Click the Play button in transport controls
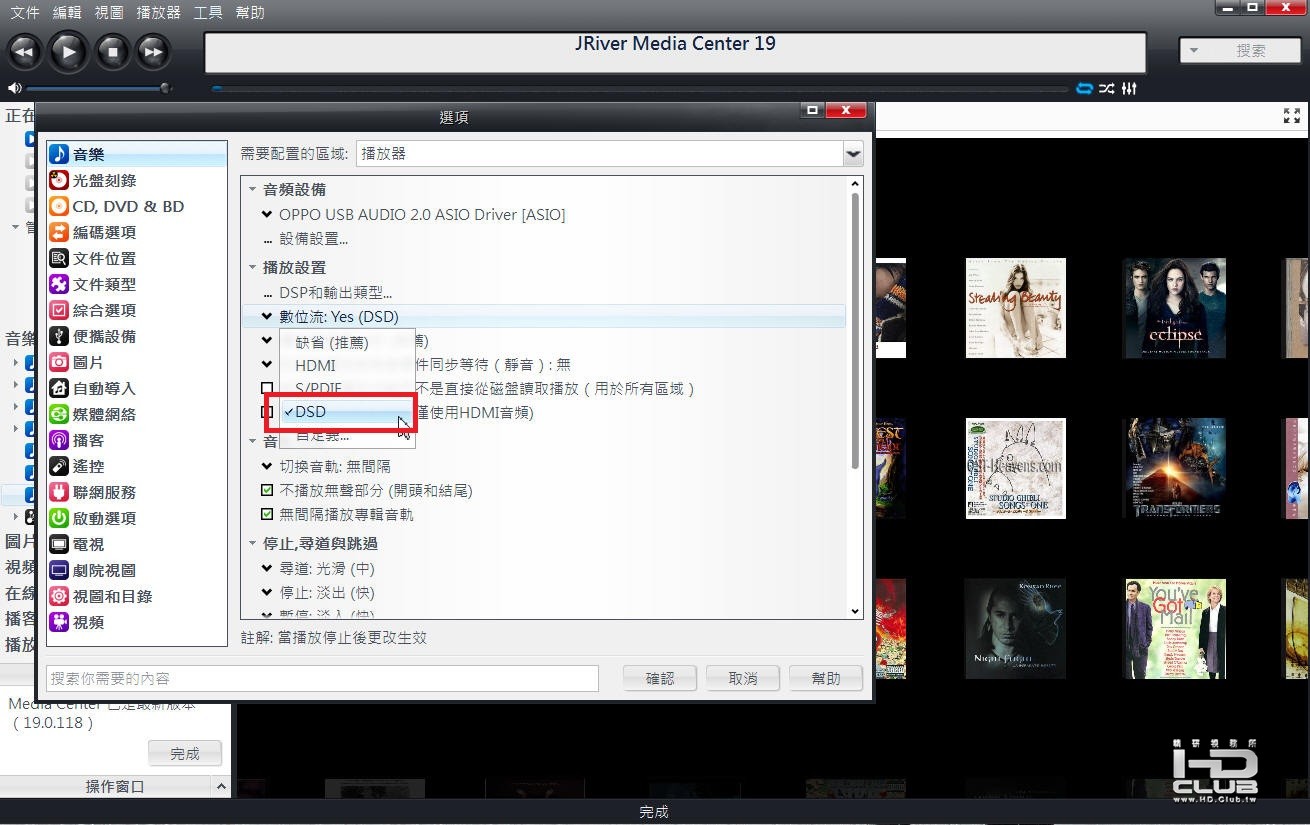This screenshot has width=1310, height=825. click(x=68, y=51)
